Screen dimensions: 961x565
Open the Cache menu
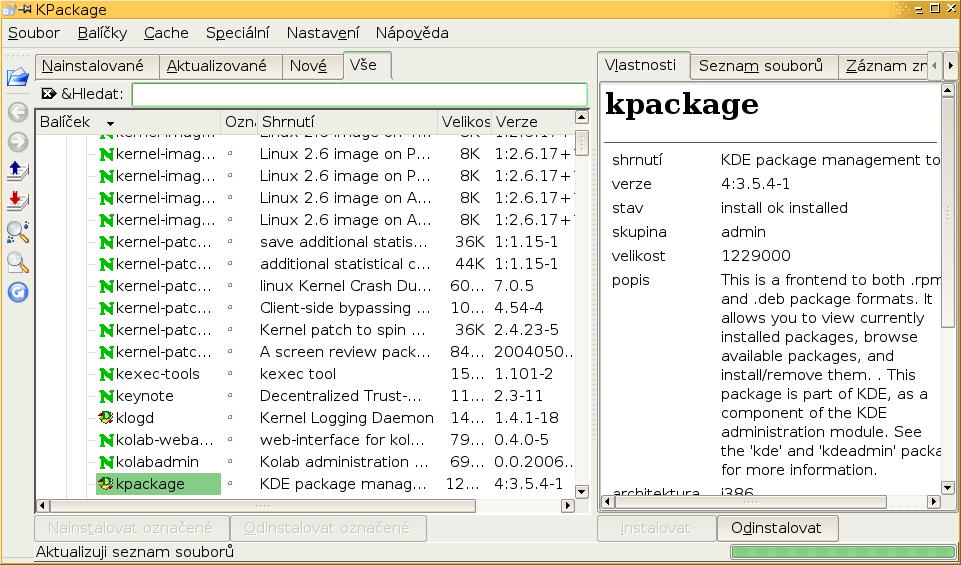(166, 33)
